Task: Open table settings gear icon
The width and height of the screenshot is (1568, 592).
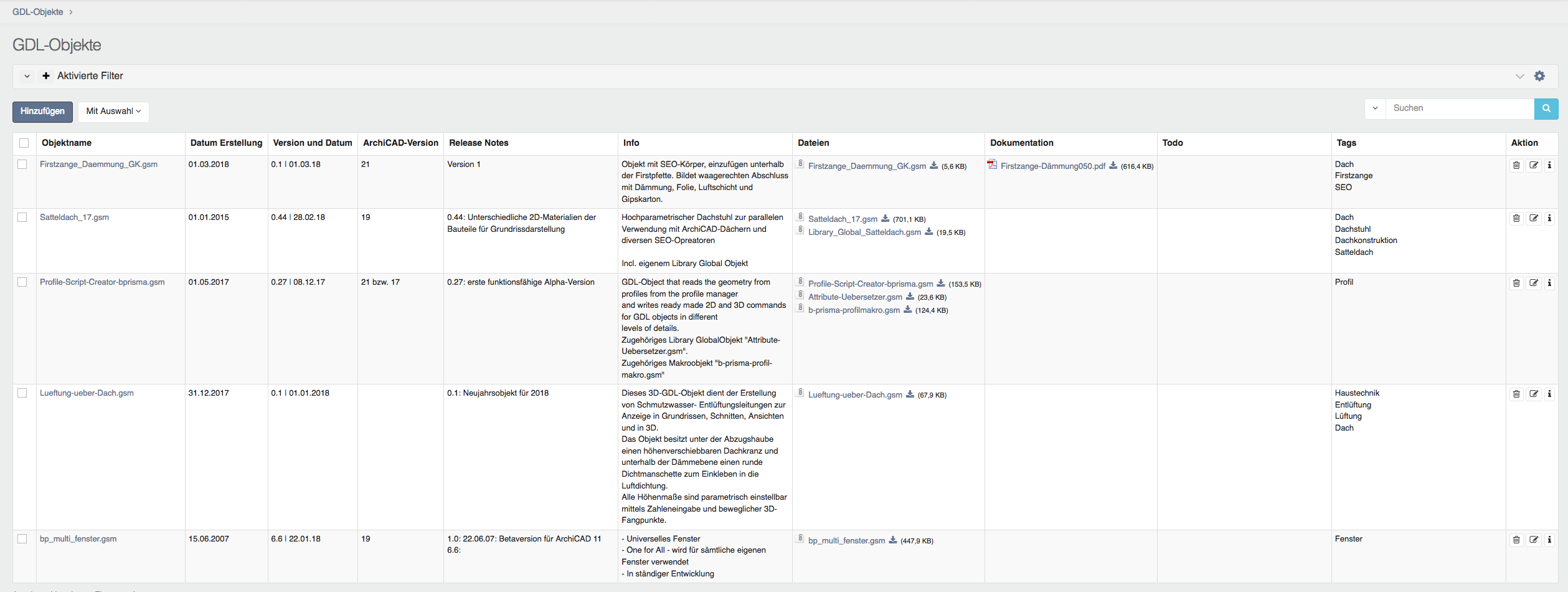Action: tap(1539, 76)
